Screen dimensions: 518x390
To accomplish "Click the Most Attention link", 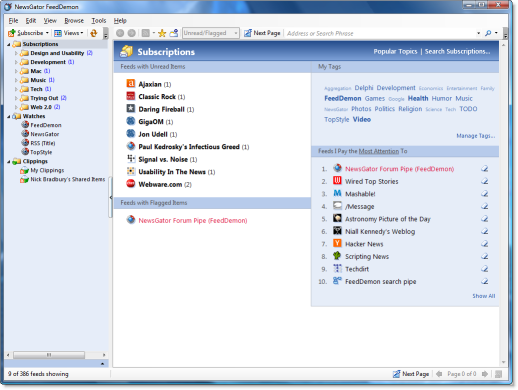I will point(379,151).
